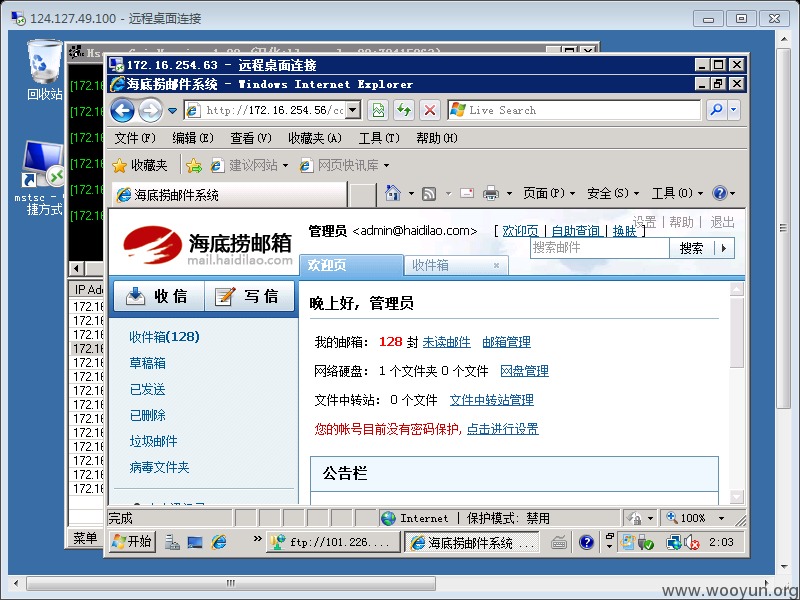800x600 pixels.
Task: Open the 工具(O) command menu
Action: click(677, 193)
